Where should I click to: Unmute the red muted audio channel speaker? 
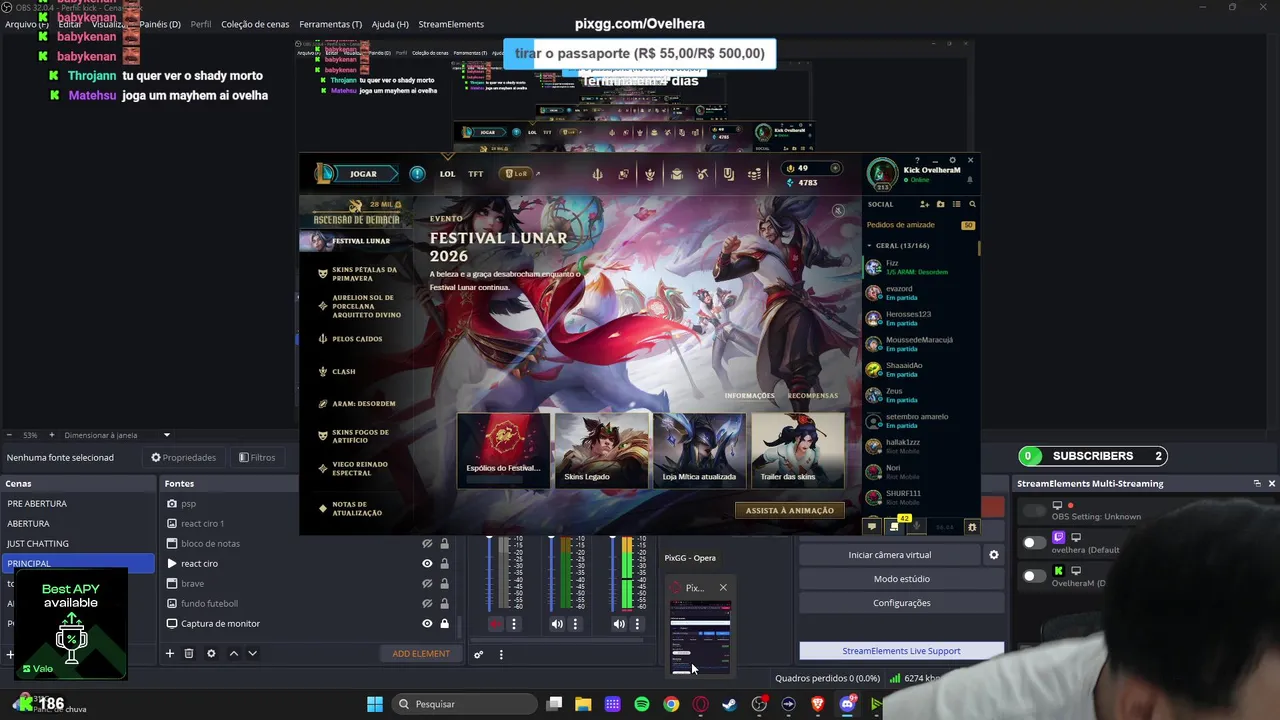[x=495, y=624]
